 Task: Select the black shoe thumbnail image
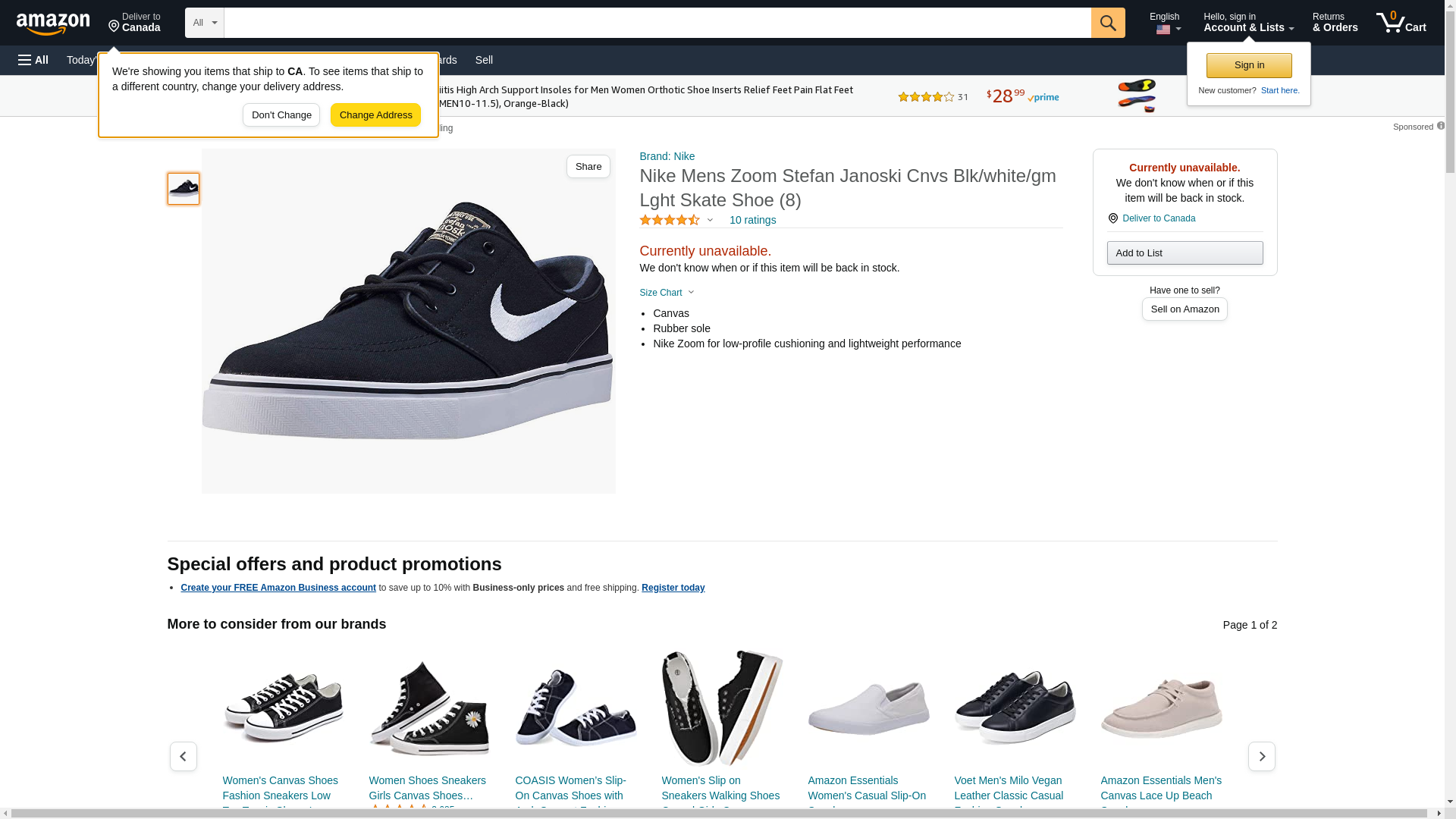coord(184,189)
